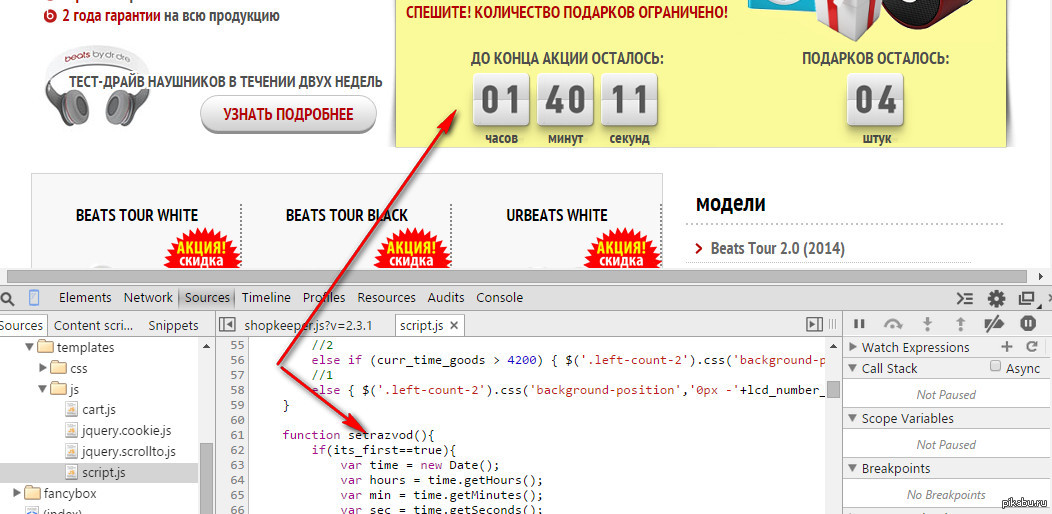Switch to the Timeline panel
This screenshot has height=514, width=1052.
click(266, 297)
